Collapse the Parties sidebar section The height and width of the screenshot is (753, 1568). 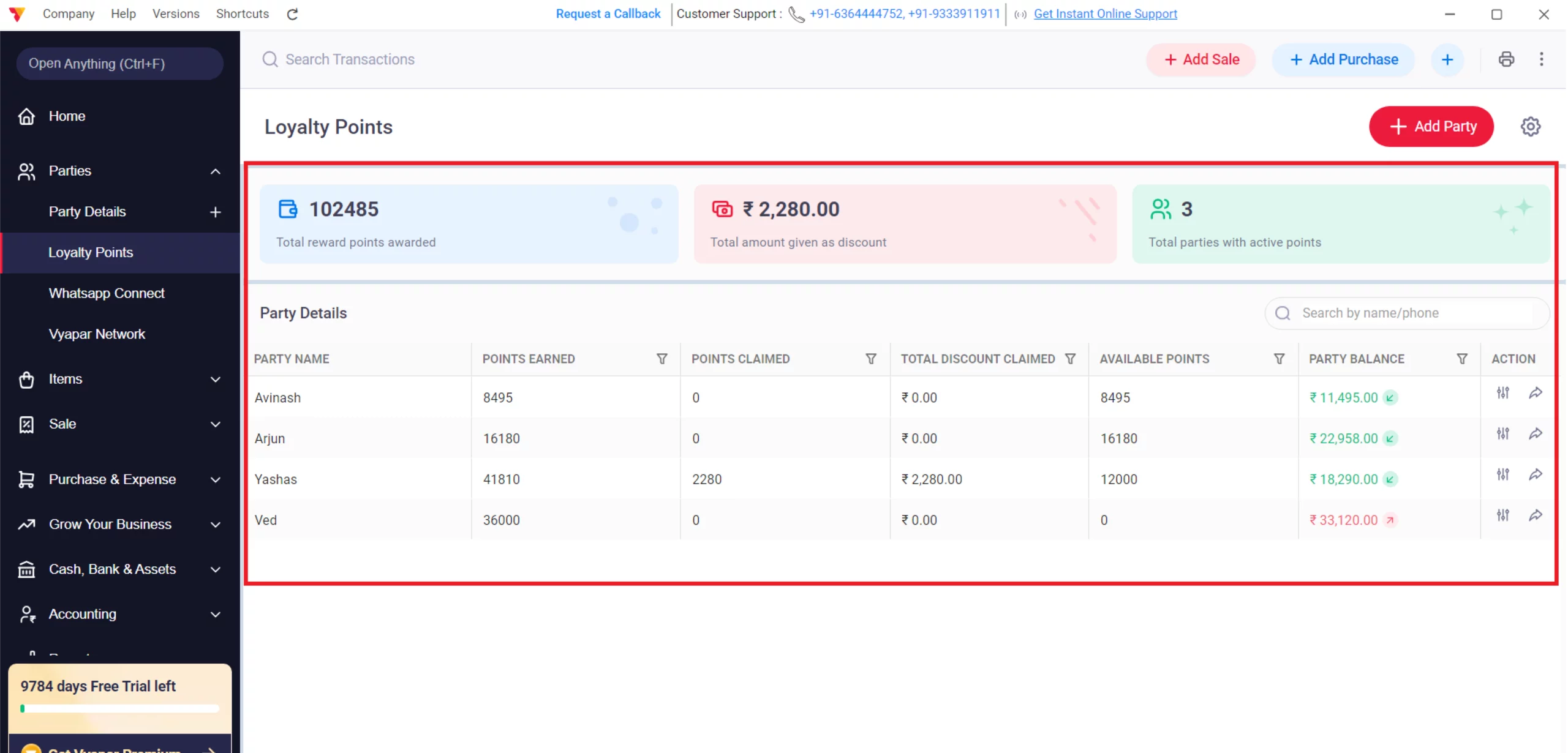(x=215, y=171)
